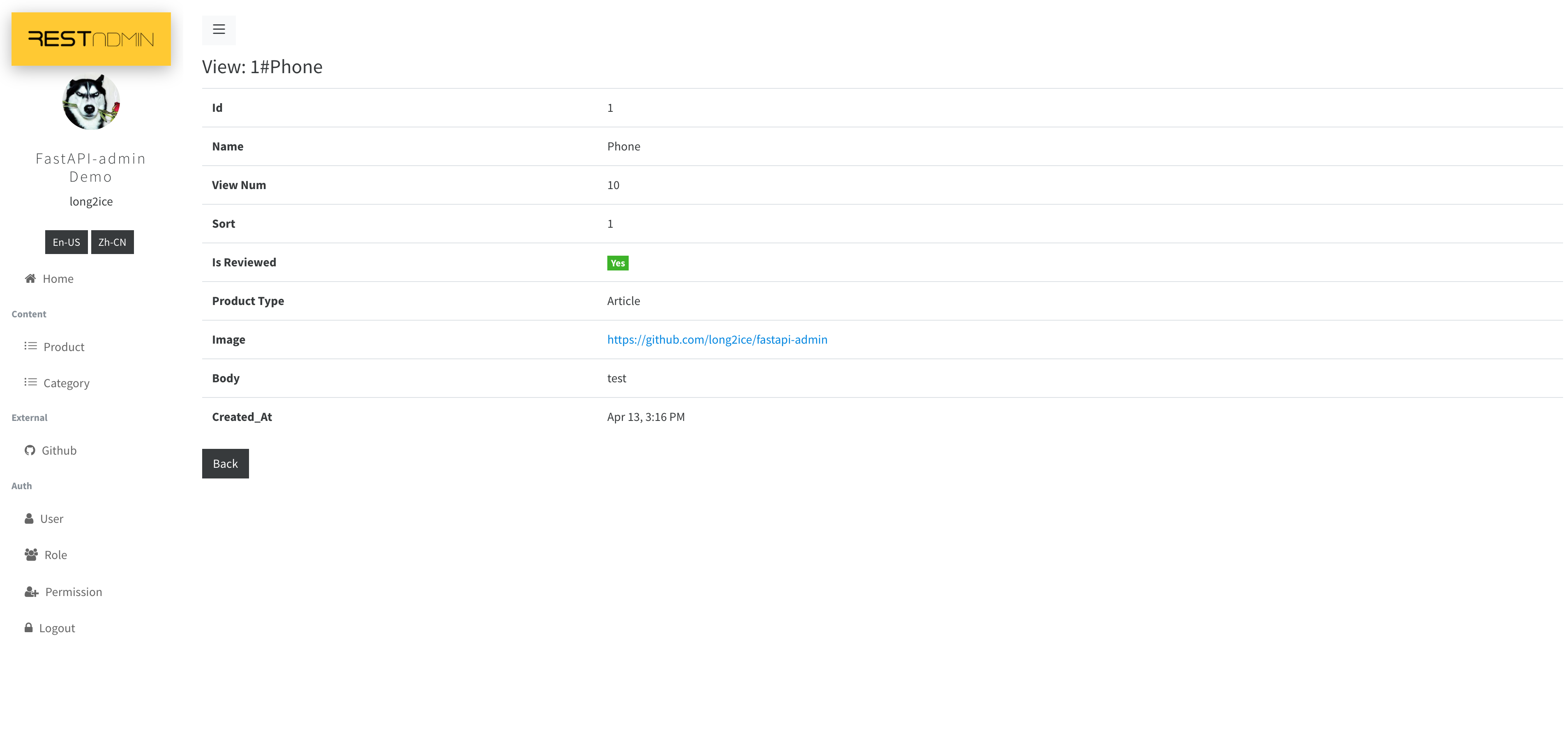Click the 'Content' section header
The image size is (1568, 744).
pos(29,314)
